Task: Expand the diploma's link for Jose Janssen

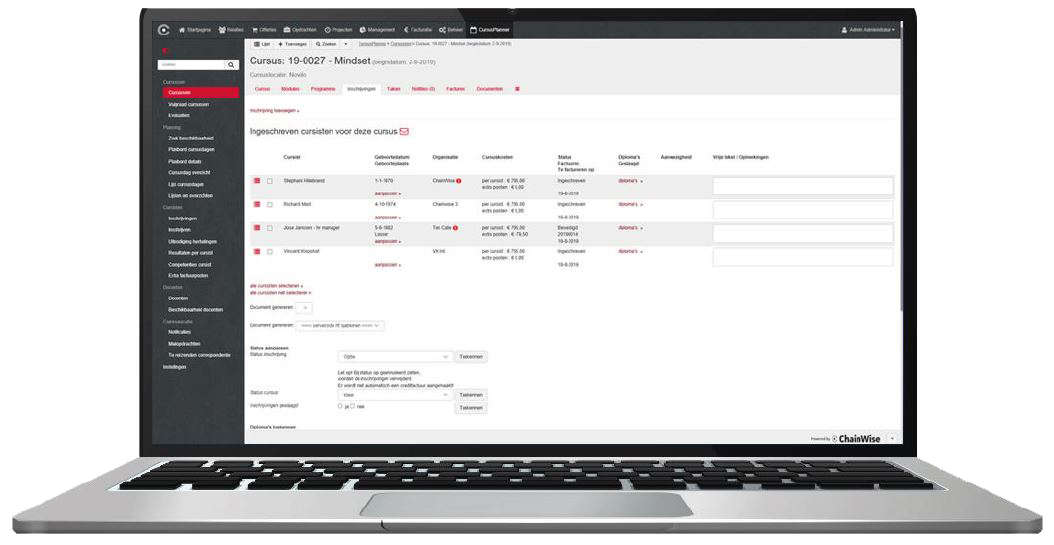Action: click(631, 228)
